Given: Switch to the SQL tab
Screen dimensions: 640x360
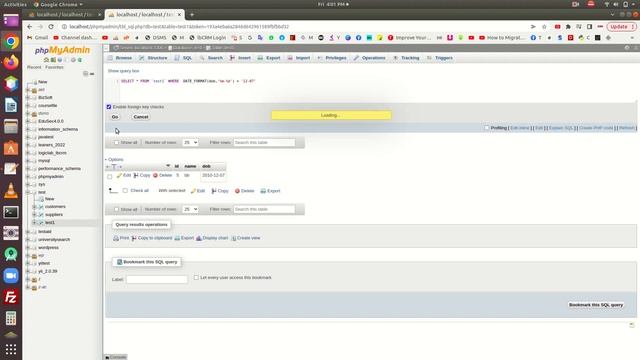Looking at the screenshot, I should click(x=183, y=58).
